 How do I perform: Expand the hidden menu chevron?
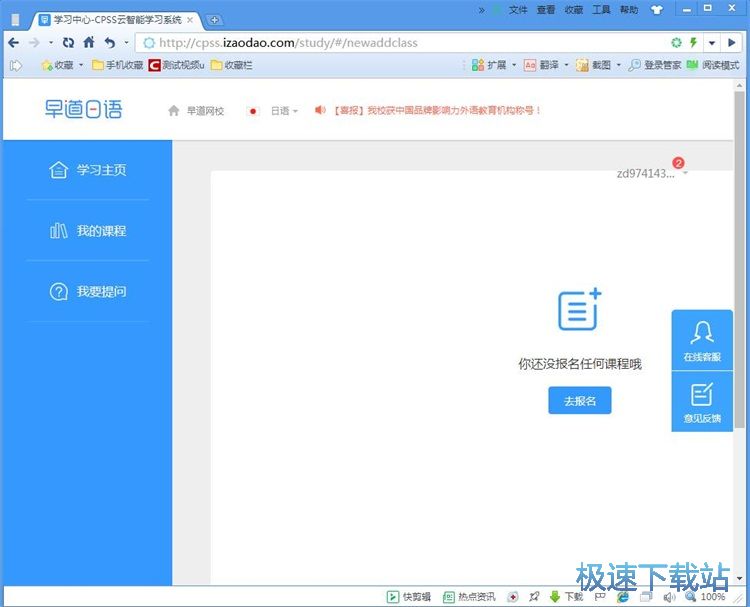click(482, 10)
